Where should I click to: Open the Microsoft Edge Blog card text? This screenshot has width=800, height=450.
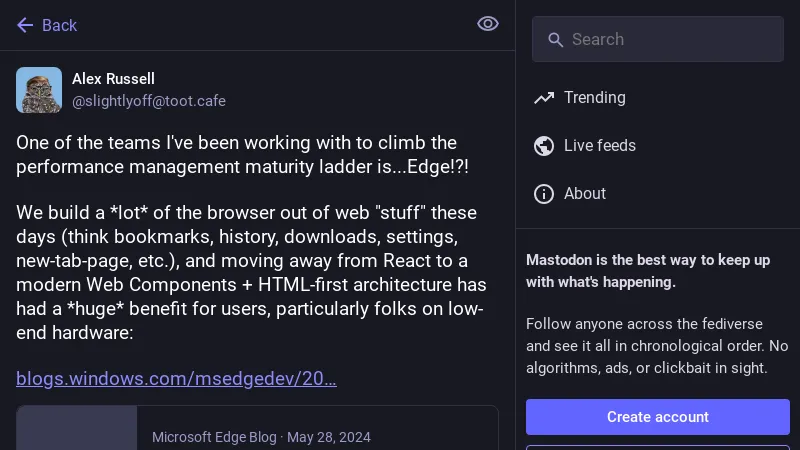pos(260,437)
